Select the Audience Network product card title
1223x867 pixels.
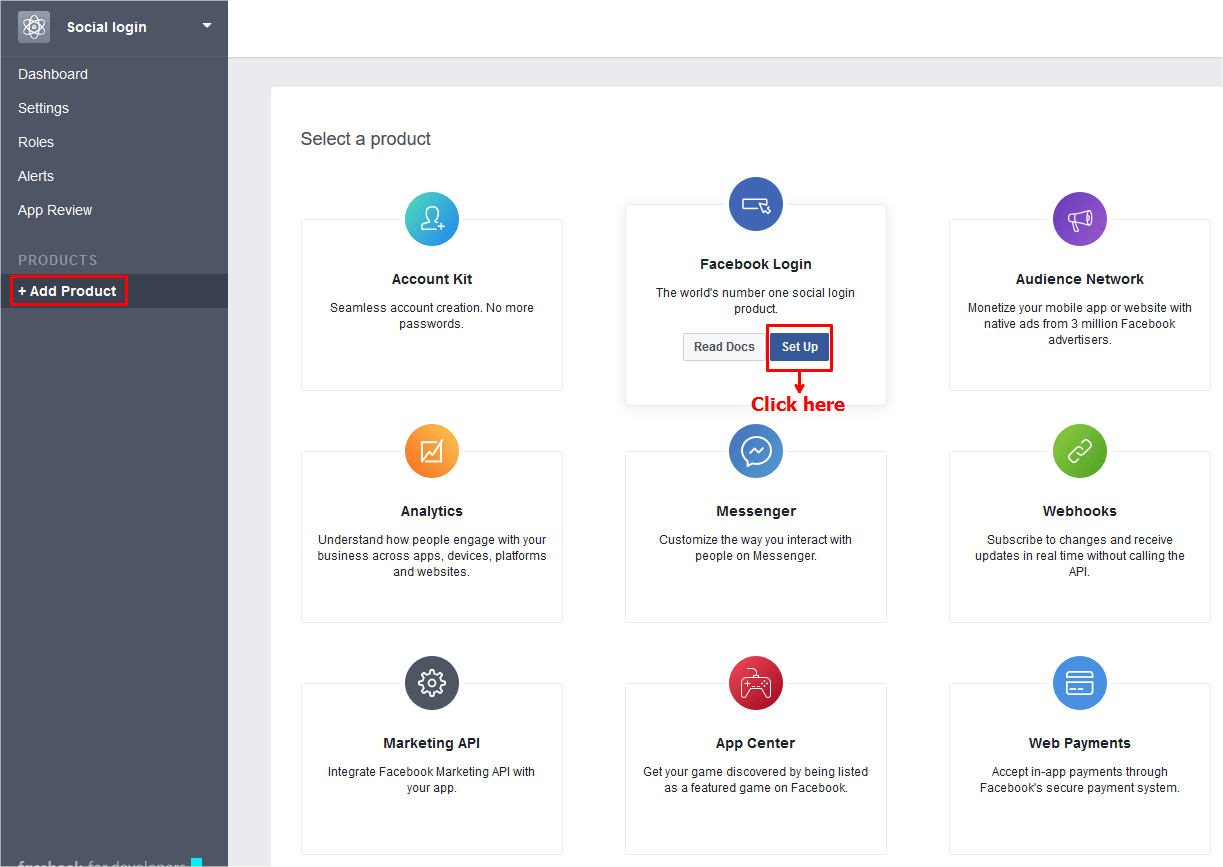[x=1080, y=279]
